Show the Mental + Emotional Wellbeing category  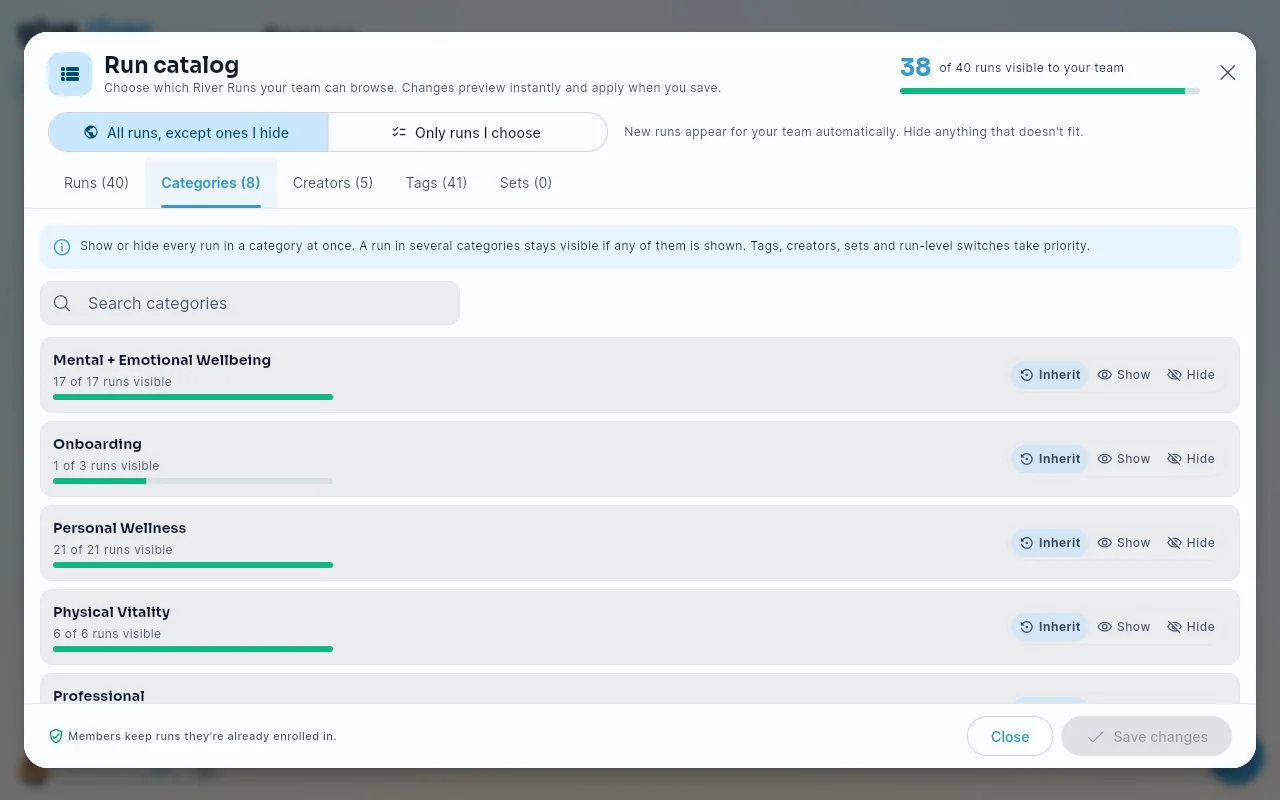[1124, 375]
